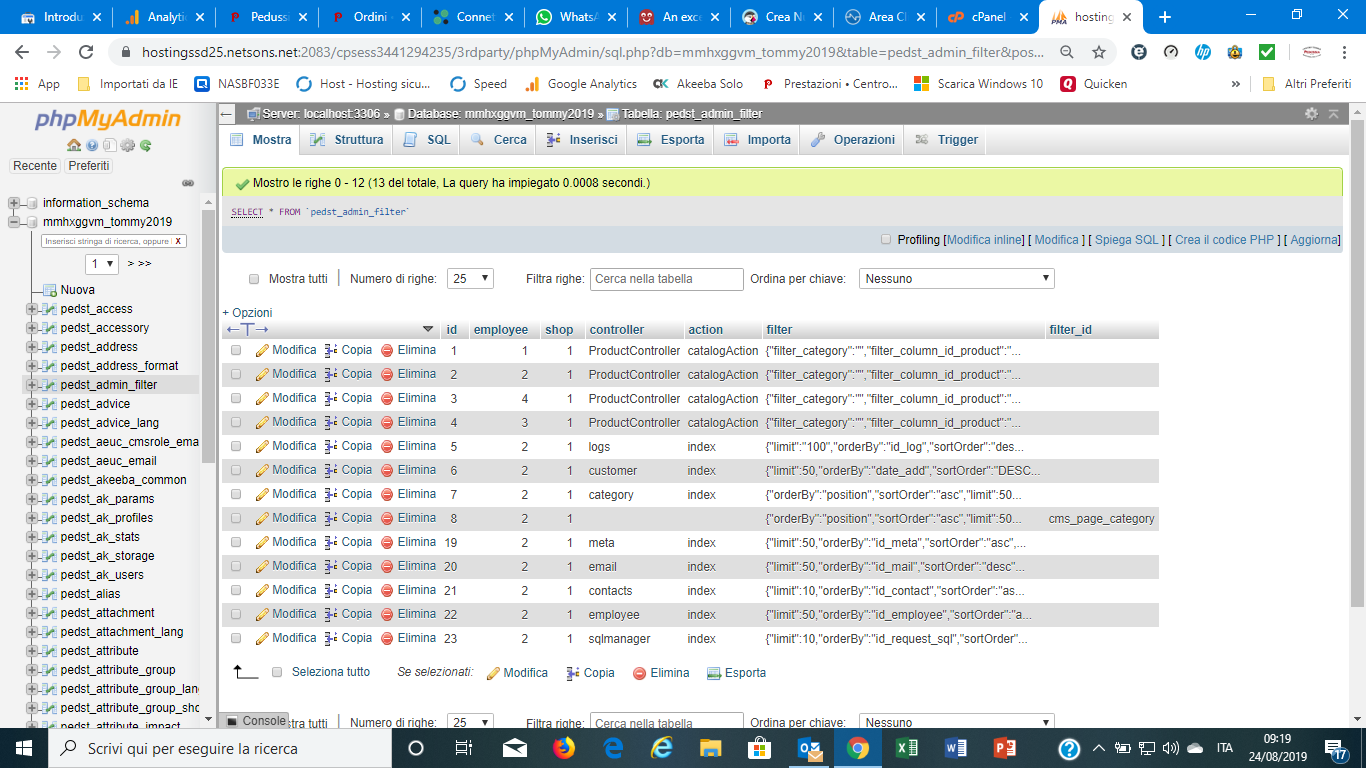Click the pencil Modifica icon in row id 1

click(x=262, y=350)
